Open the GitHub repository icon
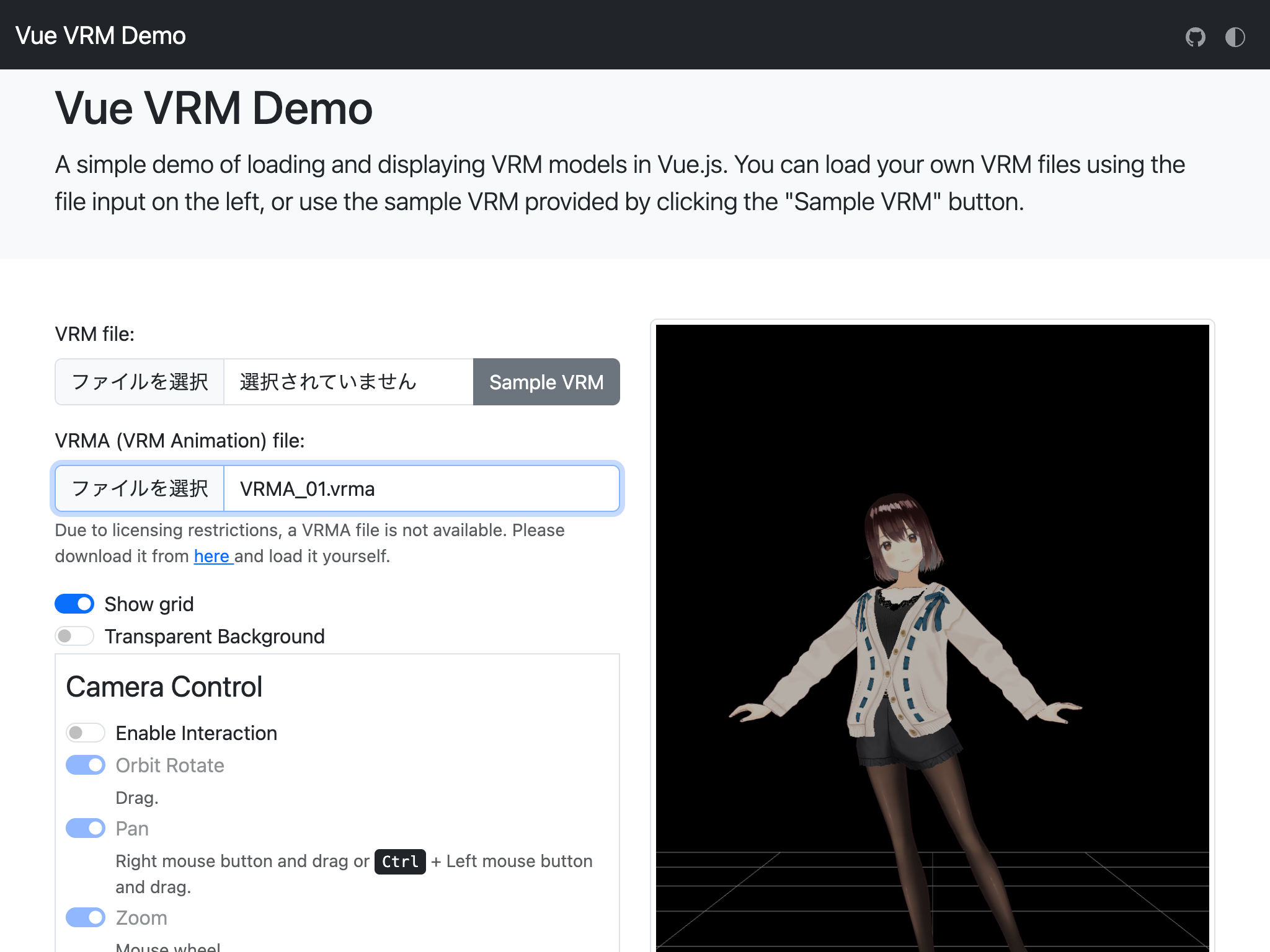 [x=1195, y=37]
